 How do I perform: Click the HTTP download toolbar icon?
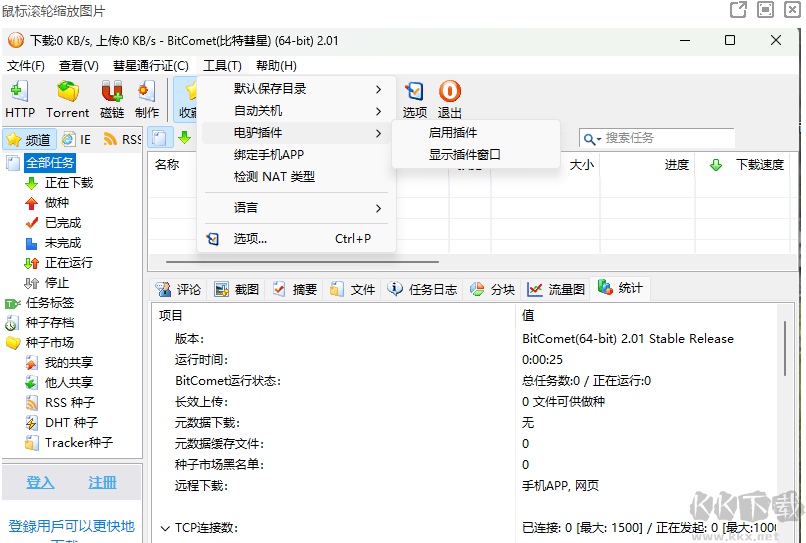click(20, 99)
